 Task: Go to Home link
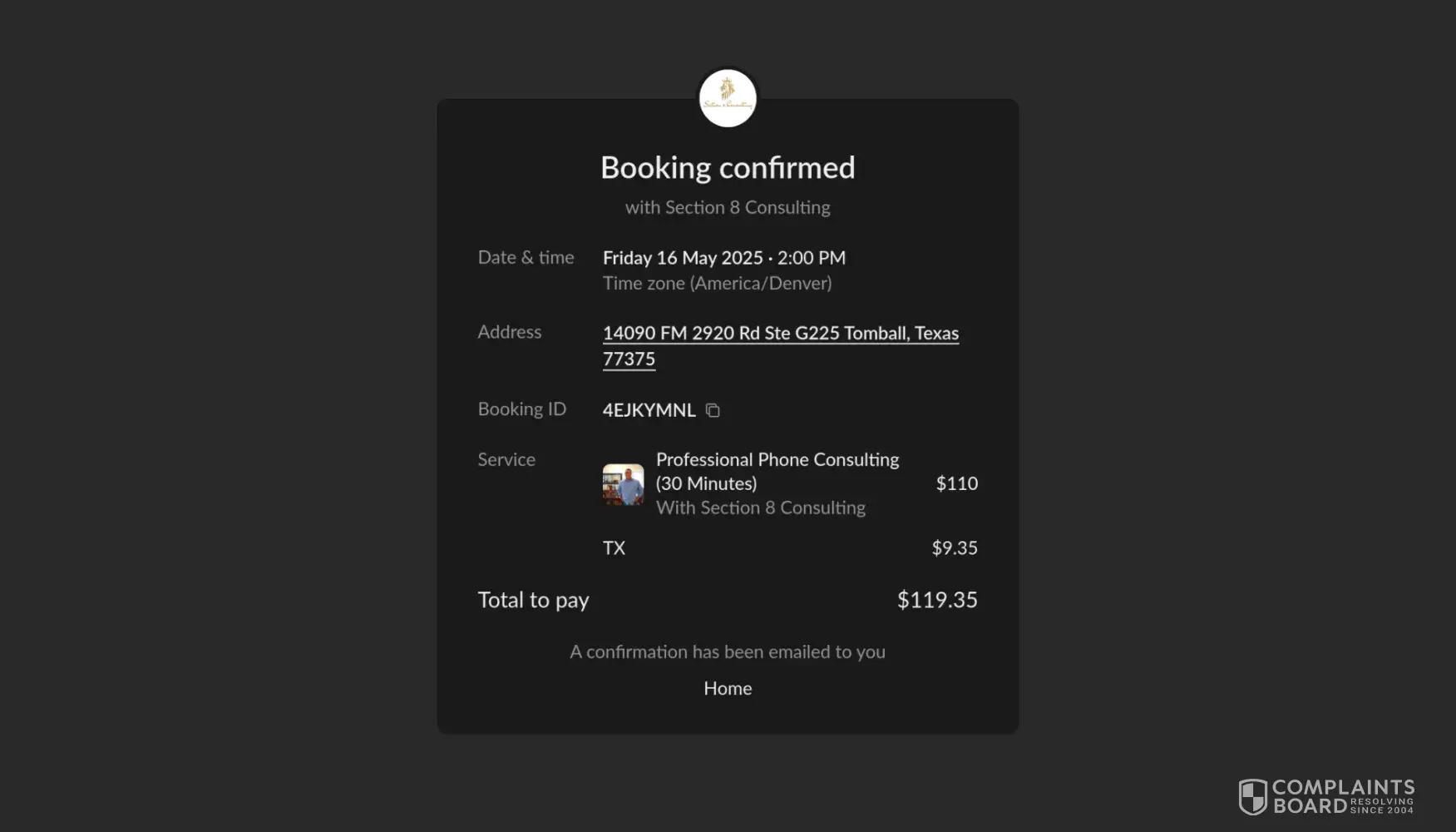click(x=728, y=688)
